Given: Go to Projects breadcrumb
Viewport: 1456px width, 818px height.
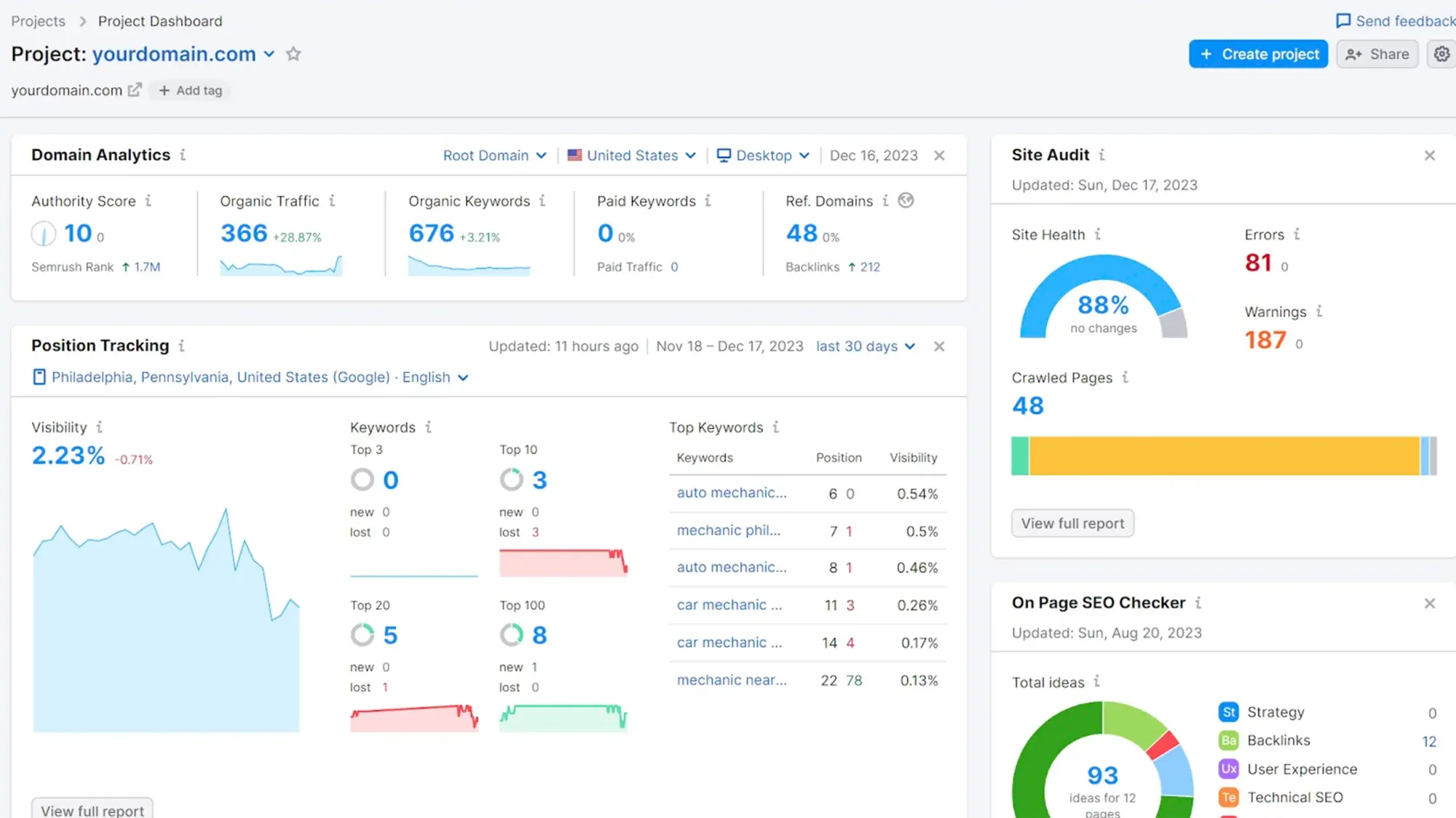Looking at the screenshot, I should (38, 21).
